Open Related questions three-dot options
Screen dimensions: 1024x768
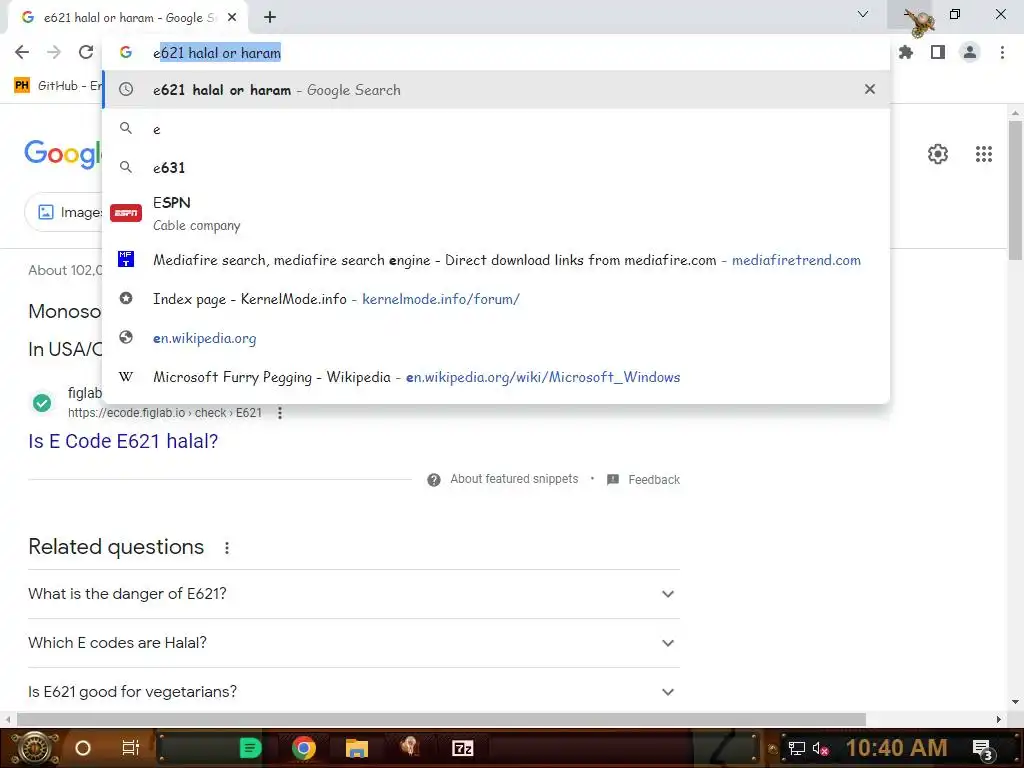click(x=227, y=548)
